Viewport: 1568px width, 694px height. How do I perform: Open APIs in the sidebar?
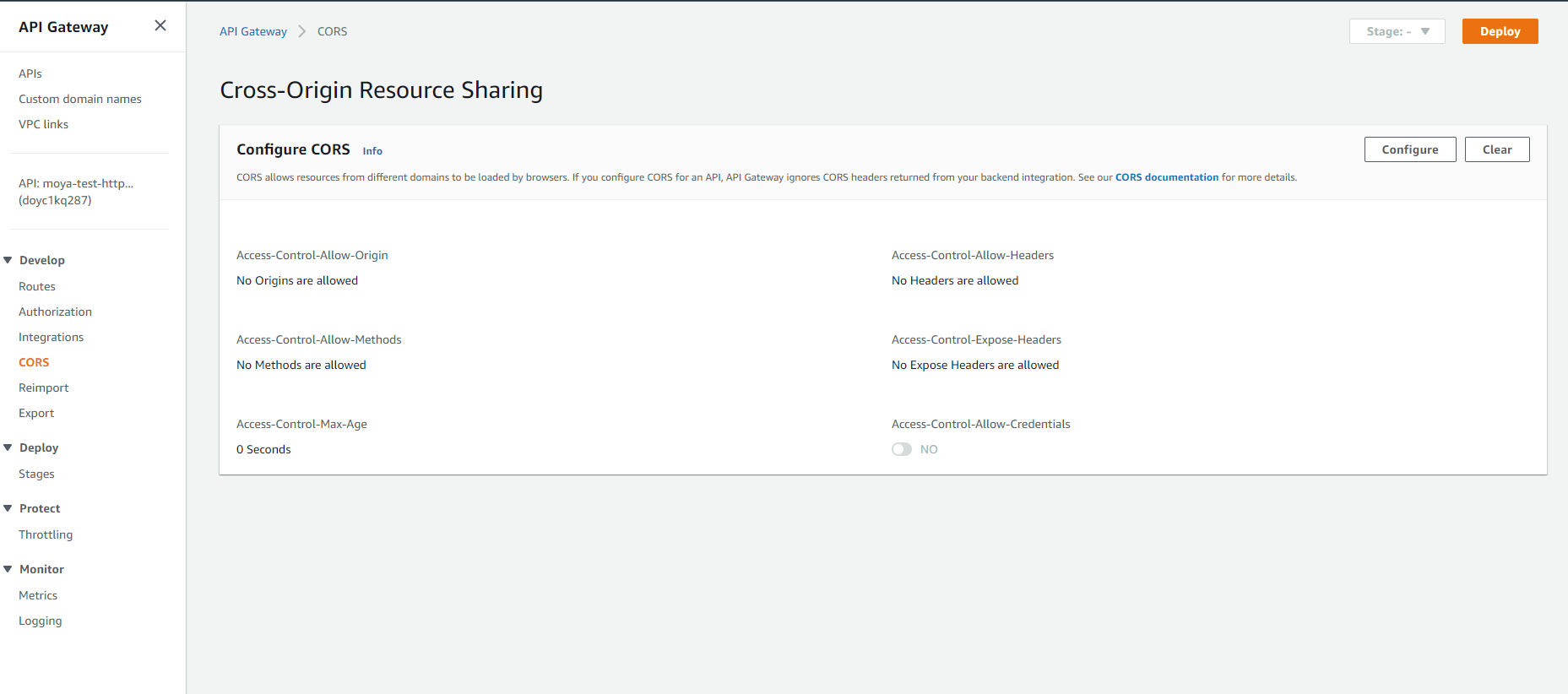coord(30,73)
